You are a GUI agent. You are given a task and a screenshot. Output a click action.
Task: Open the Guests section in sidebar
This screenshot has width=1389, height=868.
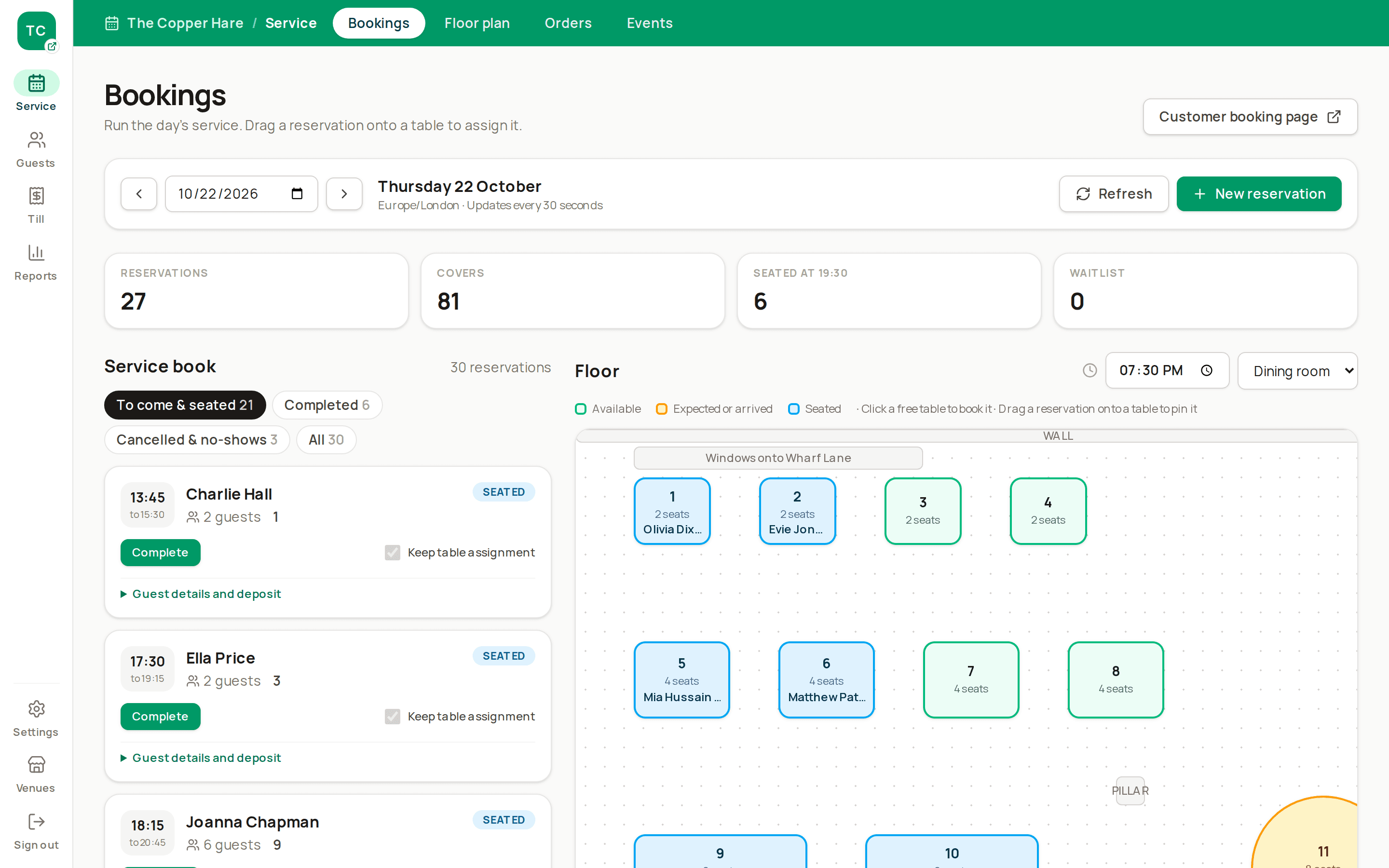pos(36,149)
